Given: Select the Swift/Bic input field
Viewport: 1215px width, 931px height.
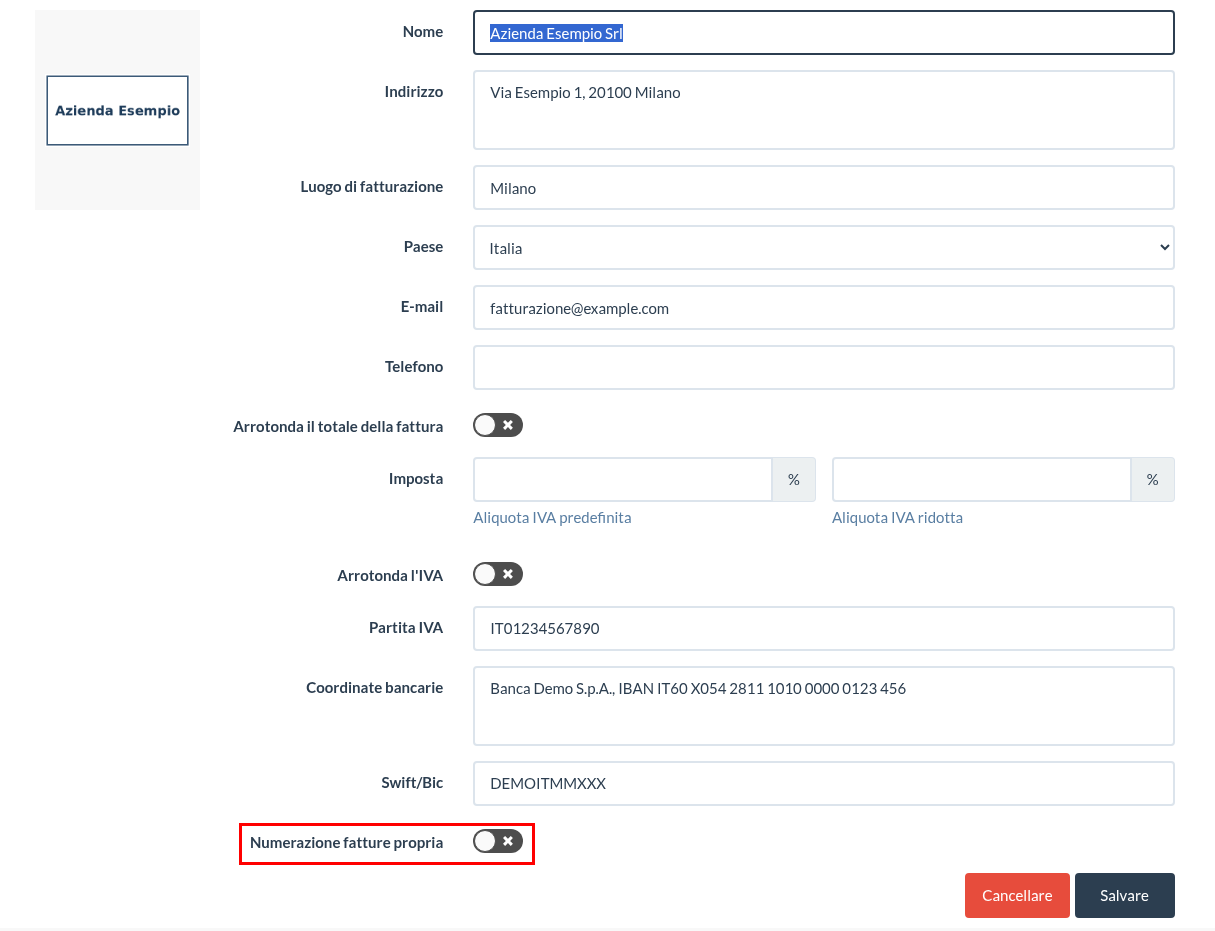Looking at the screenshot, I should point(824,783).
